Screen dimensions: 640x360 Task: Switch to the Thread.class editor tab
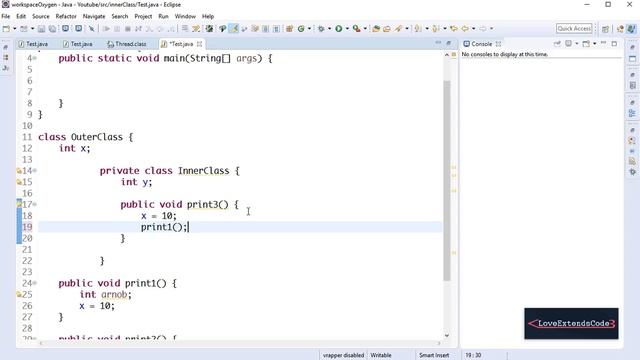tap(127, 44)
